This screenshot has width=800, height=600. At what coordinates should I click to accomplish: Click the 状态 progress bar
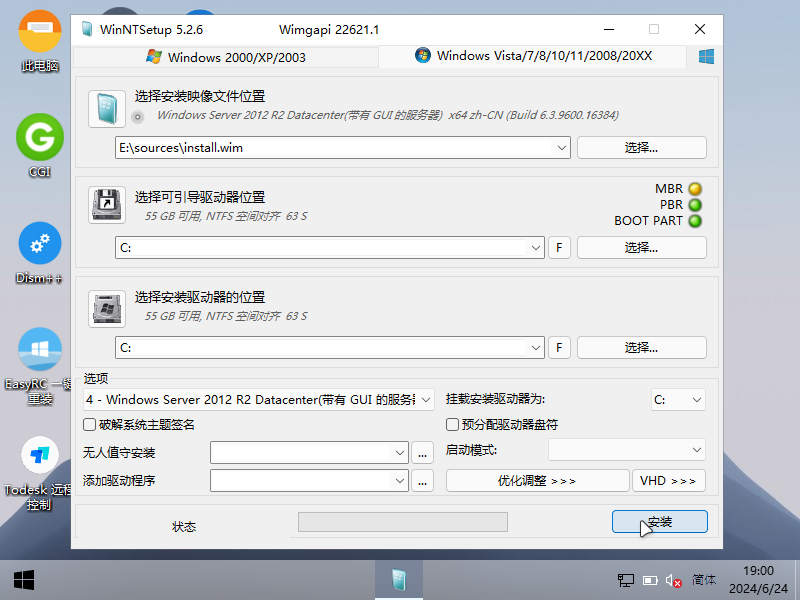pos(403,522)
